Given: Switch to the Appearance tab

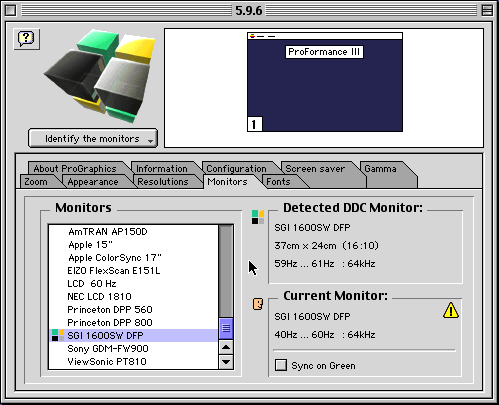Looking at the screenshot, I should click(93, 182).
